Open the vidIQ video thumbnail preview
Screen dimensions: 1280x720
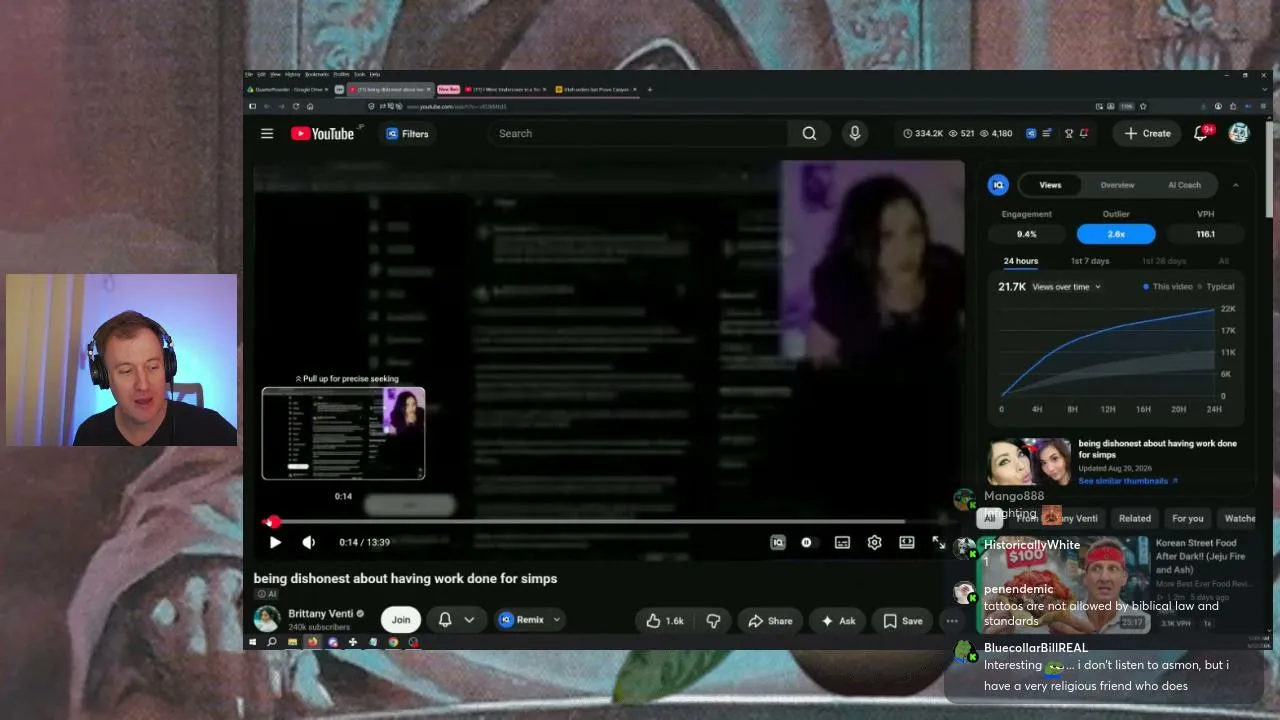[x=1029, y=461]
